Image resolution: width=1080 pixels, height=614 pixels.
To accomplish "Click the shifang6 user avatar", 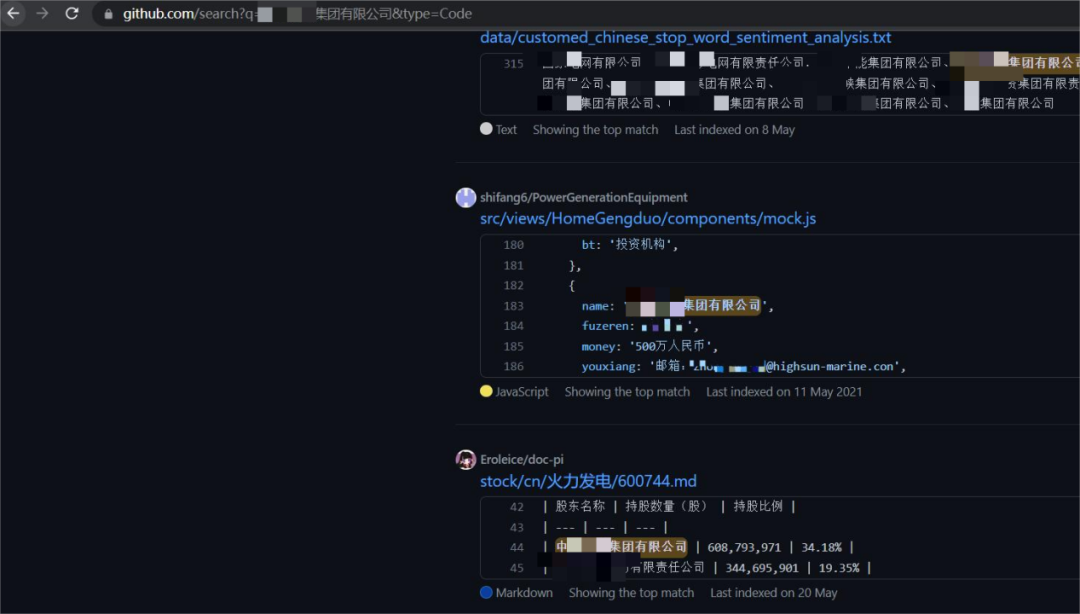I will (466, 198).
